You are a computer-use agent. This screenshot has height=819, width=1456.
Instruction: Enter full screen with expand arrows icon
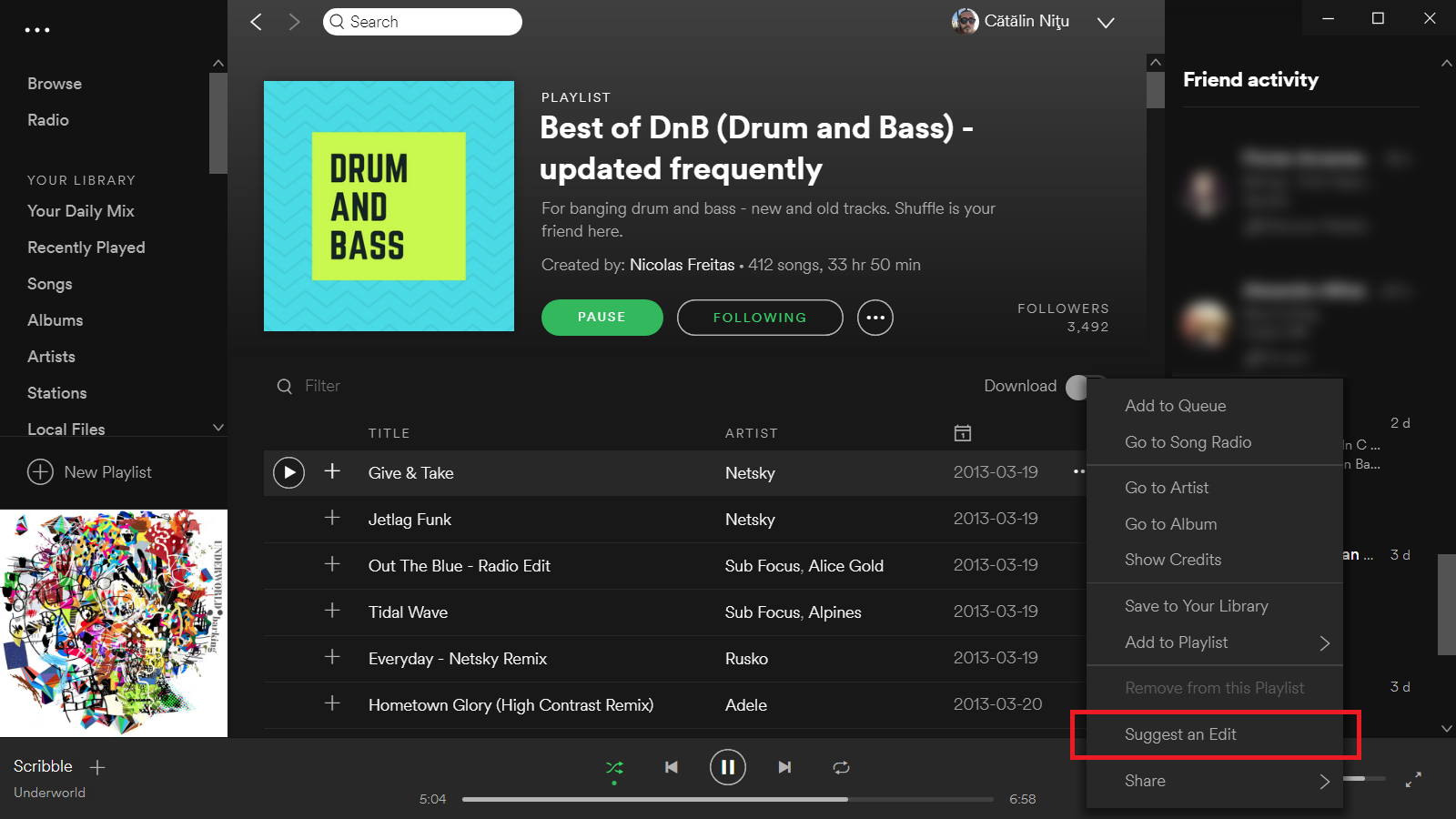[x=1413, y=780]
